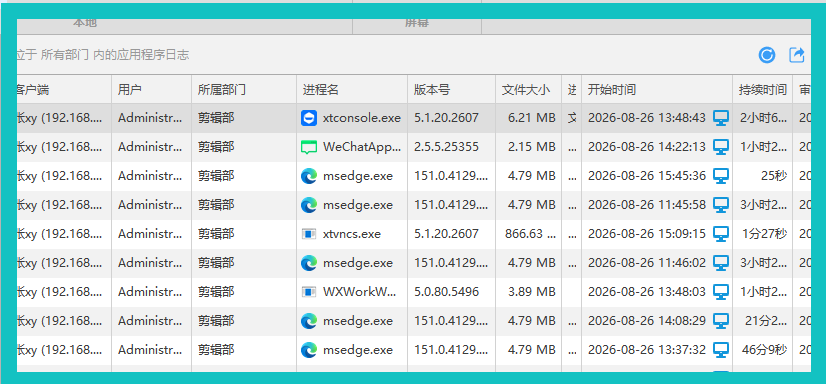Click the Edge icon in the 14:08:29 row
The height and width of the screenshot is (384, 826).
pyautogui.click(x=309, y=321)
